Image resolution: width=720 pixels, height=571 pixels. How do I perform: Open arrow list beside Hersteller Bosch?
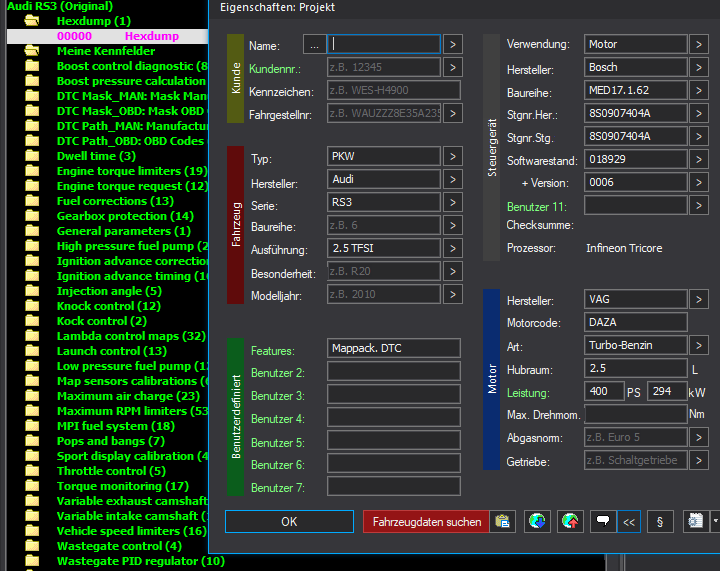[698, 67]
